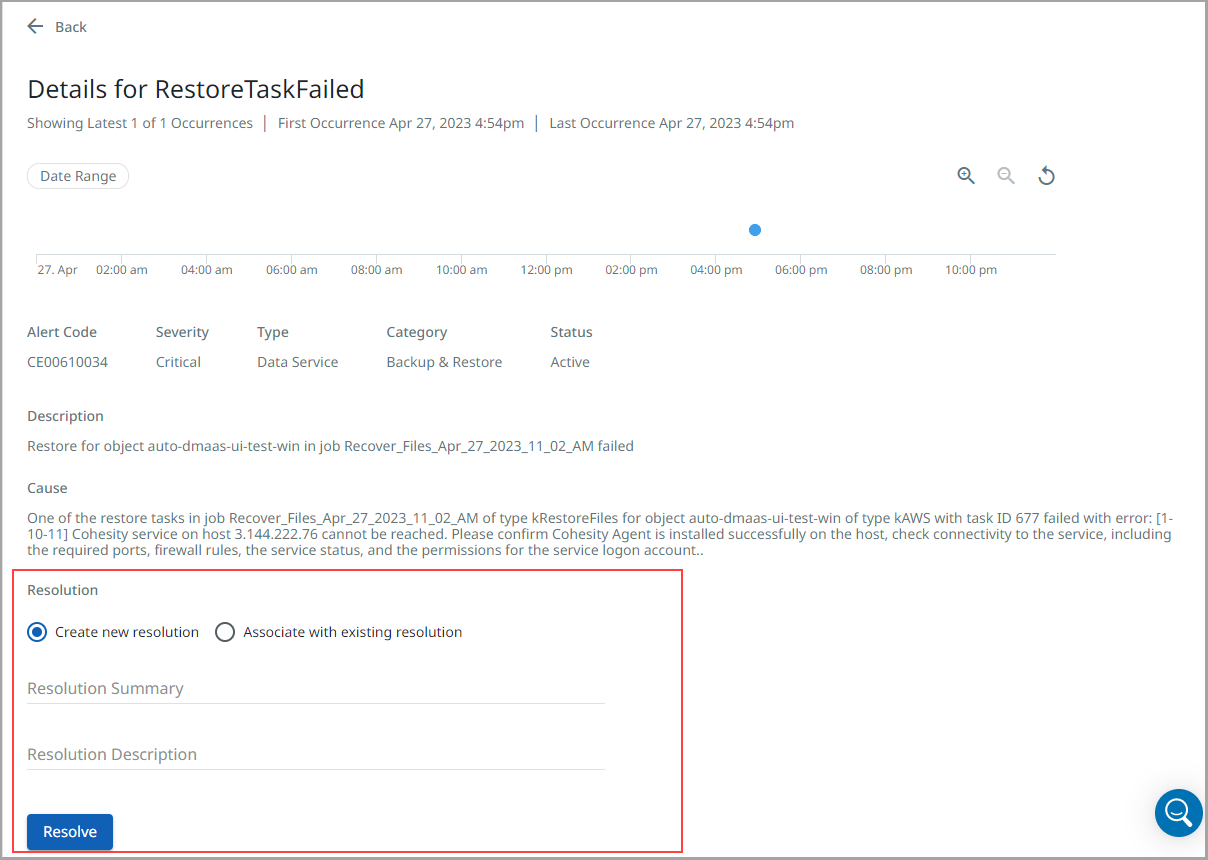Reset the timeline zoom level
The width and height of the screenshot is (1208, 860).
pyautogui.click(x=1046, y=176)
